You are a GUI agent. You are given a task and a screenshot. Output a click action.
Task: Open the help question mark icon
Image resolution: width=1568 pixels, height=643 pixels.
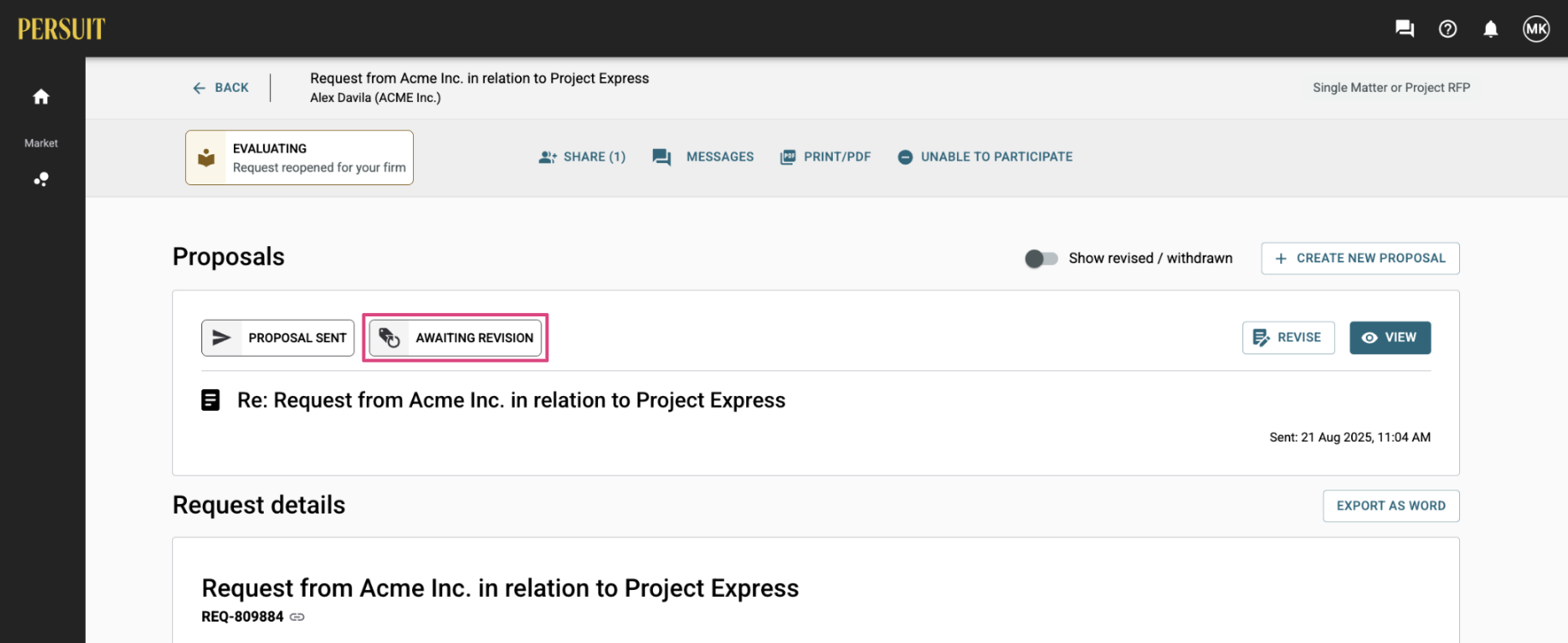[x=1448, y=29]
